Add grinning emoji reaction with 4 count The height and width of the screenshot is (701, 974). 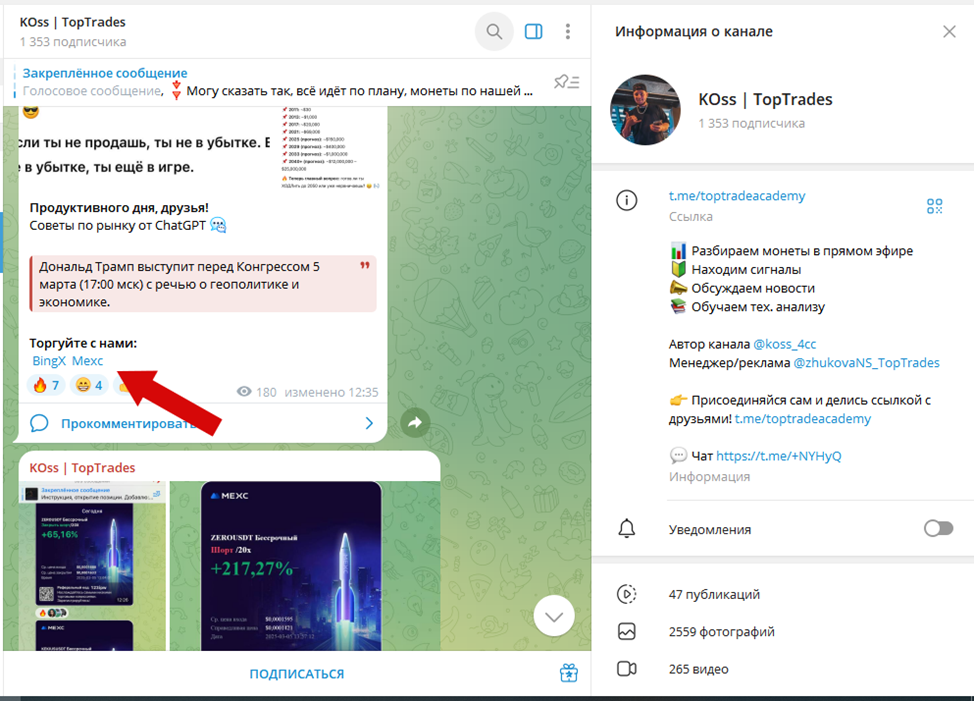(x=89, y=386)
